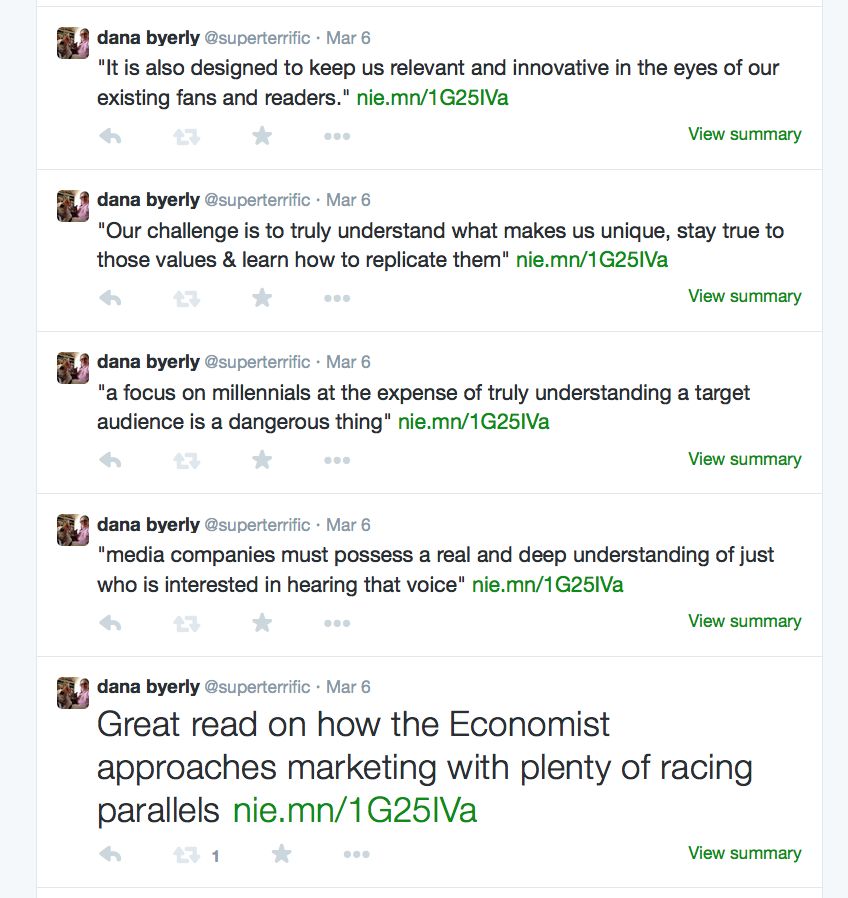Expand View summary on 'existing fans' tweet
The height and width of the screenshot is (898, 848).
tap(744, 134)
